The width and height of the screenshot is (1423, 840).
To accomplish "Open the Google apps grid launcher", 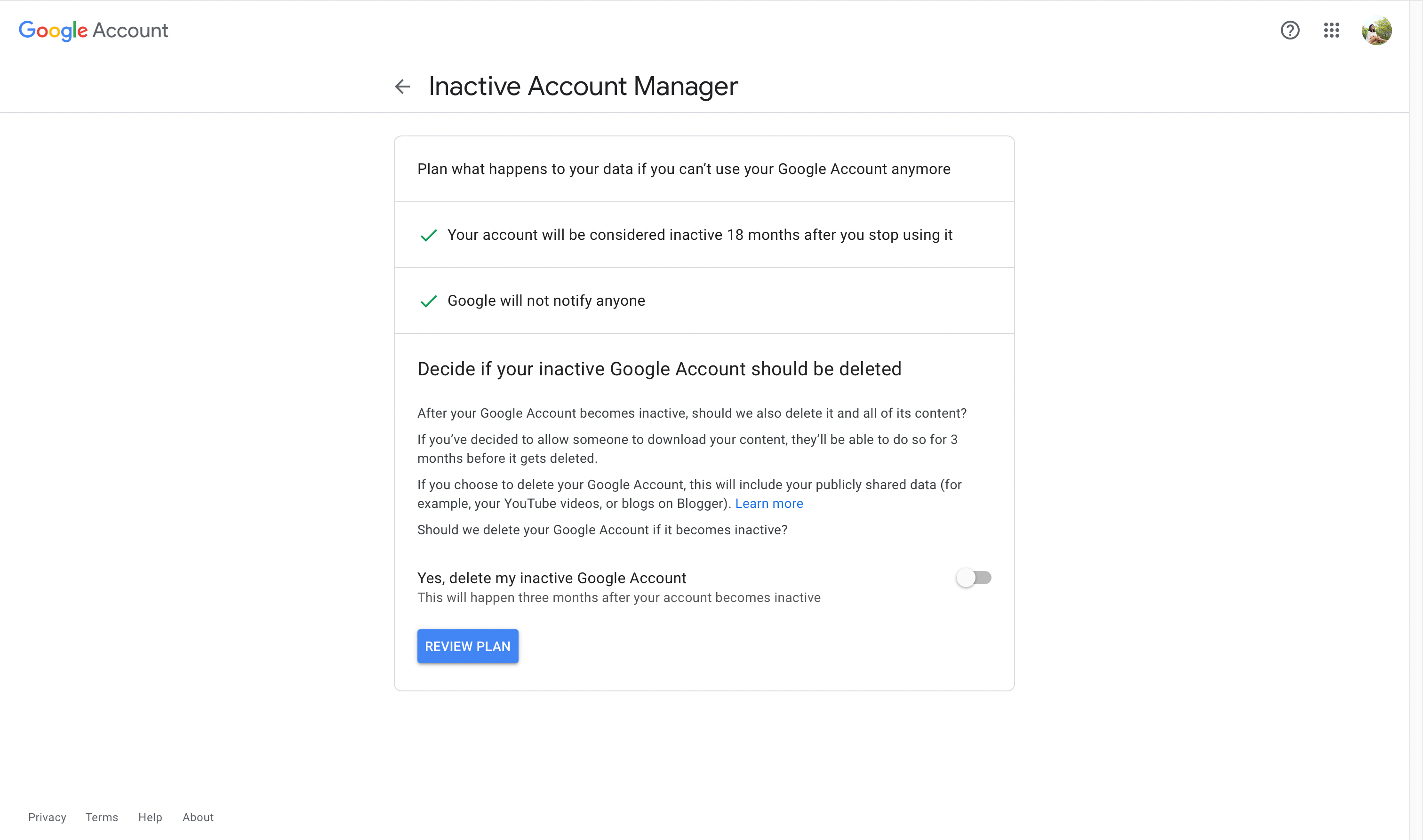I will tap(1332, 31).
